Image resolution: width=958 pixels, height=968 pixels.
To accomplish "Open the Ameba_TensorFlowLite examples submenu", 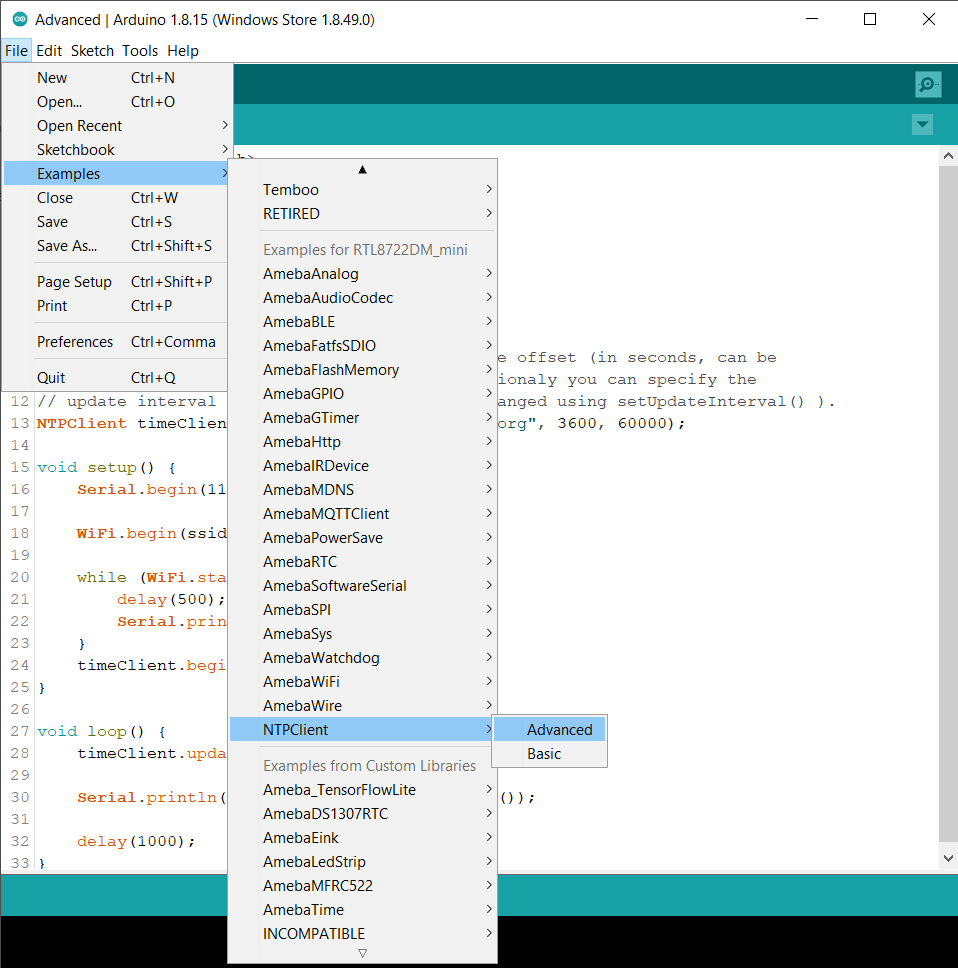I will [x=362, y=790].
